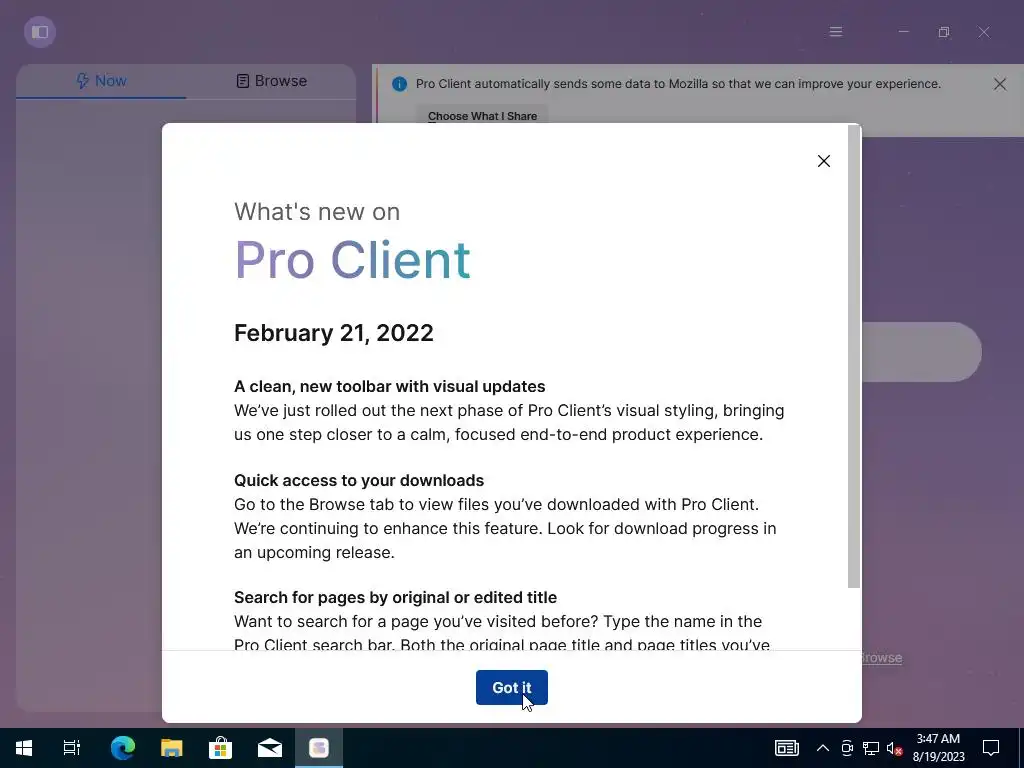Screen dimensions: 1024x768
Task: Open Microsoft Store from taskbar
Action: pyautogui.click(x=220, y=748)
